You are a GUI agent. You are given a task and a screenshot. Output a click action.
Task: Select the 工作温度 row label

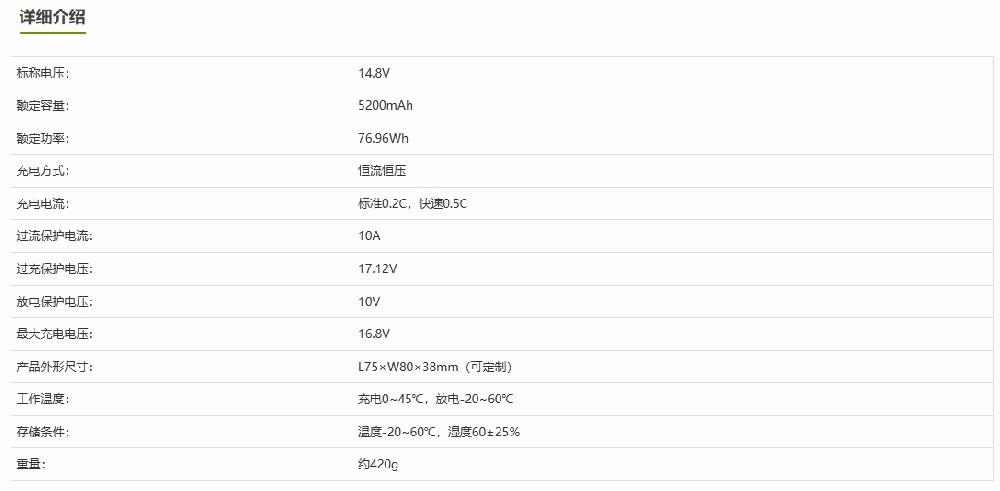click(43, 399)
